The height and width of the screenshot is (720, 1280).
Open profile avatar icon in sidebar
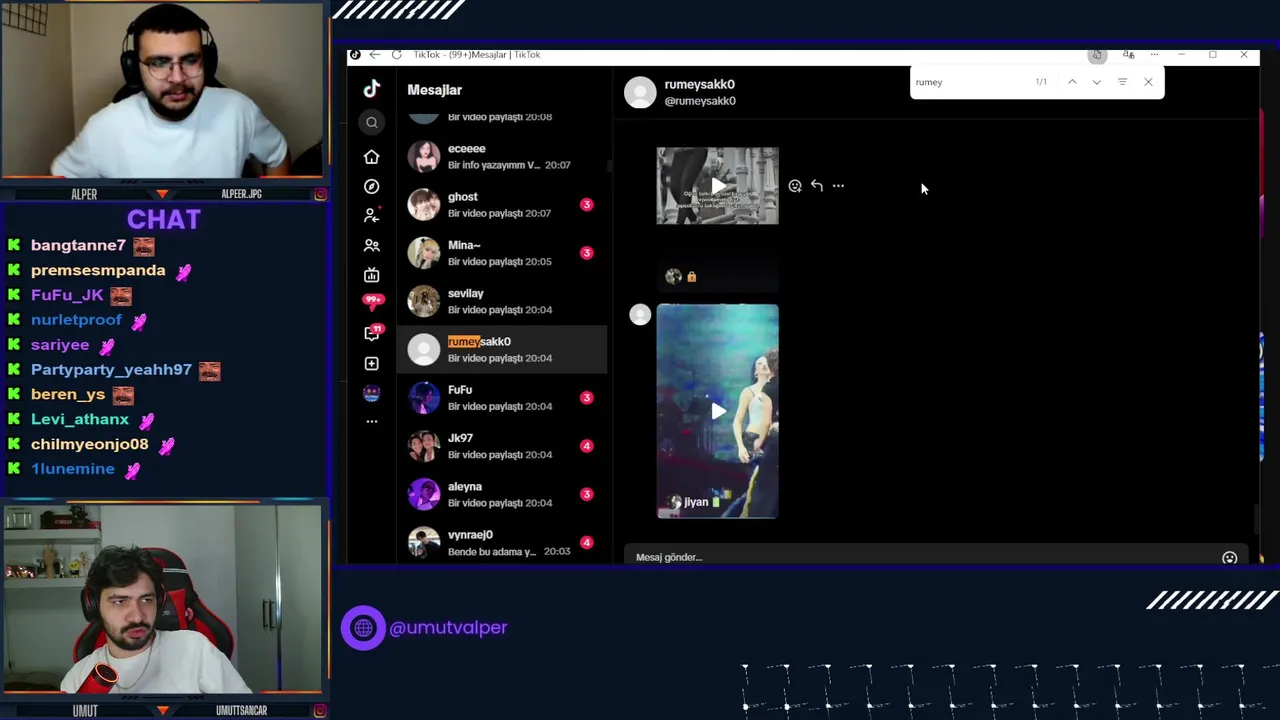point(372,393)
